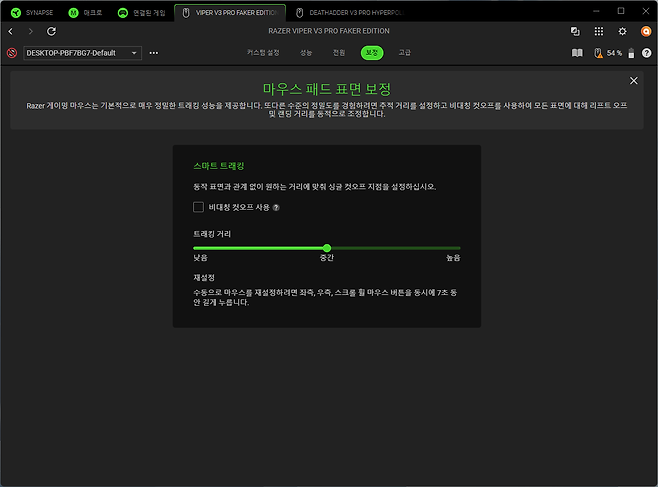Click the orange user account avatar

(x=646, y=31)
